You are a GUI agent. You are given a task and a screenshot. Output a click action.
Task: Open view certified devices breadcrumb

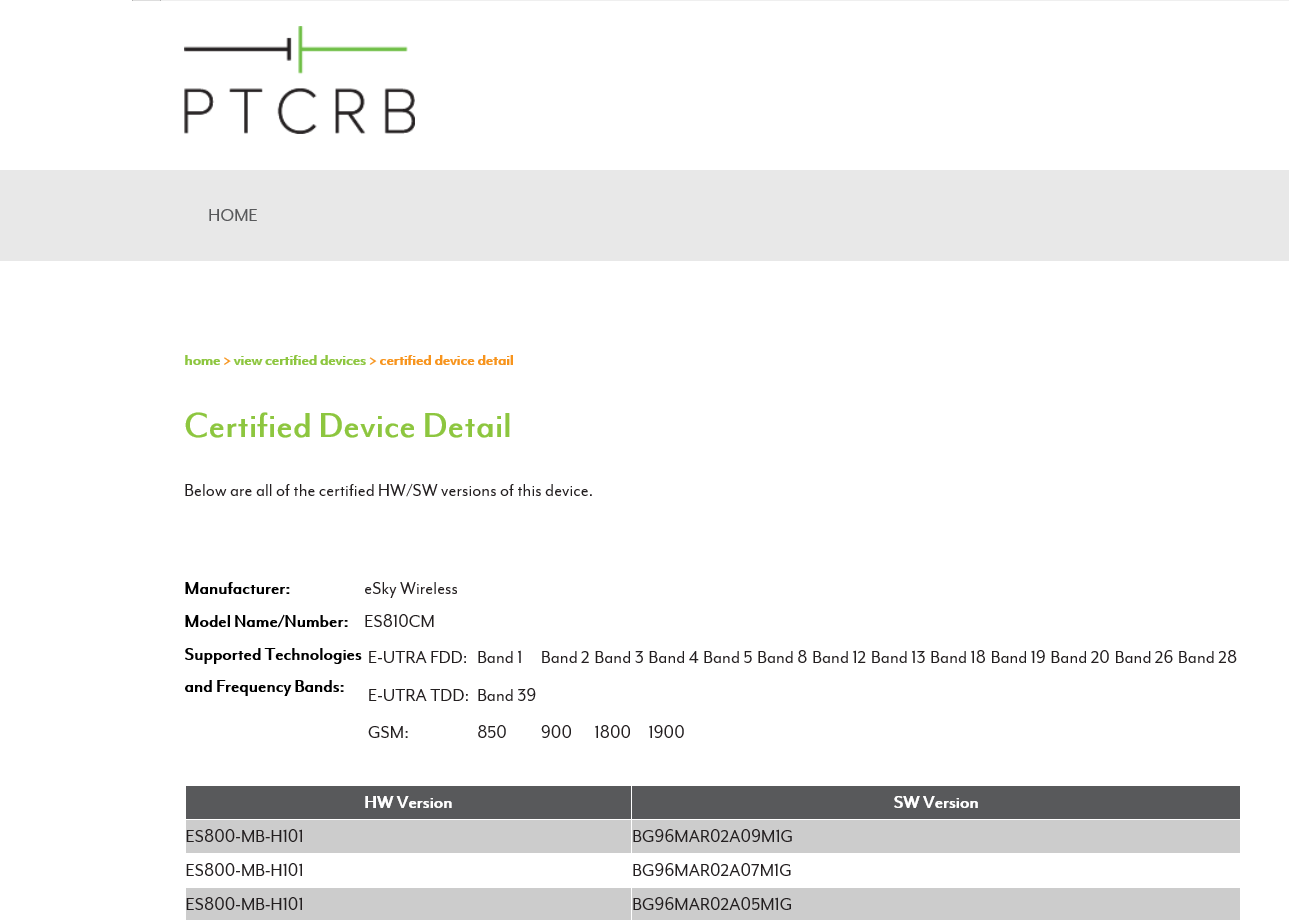point(300,361)
